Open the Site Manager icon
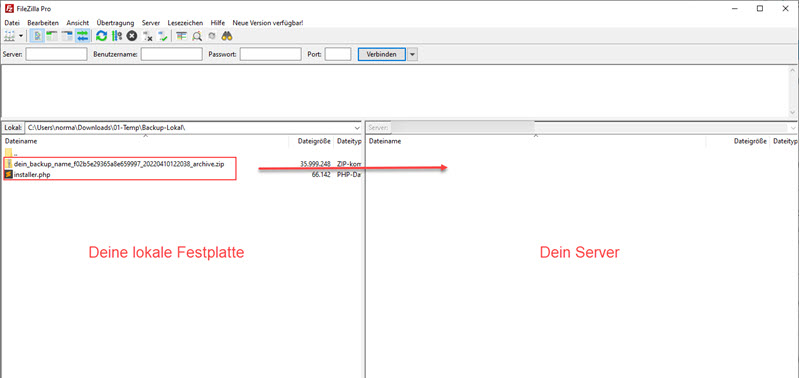Screen dimensions: 800x378 (10, 36)
